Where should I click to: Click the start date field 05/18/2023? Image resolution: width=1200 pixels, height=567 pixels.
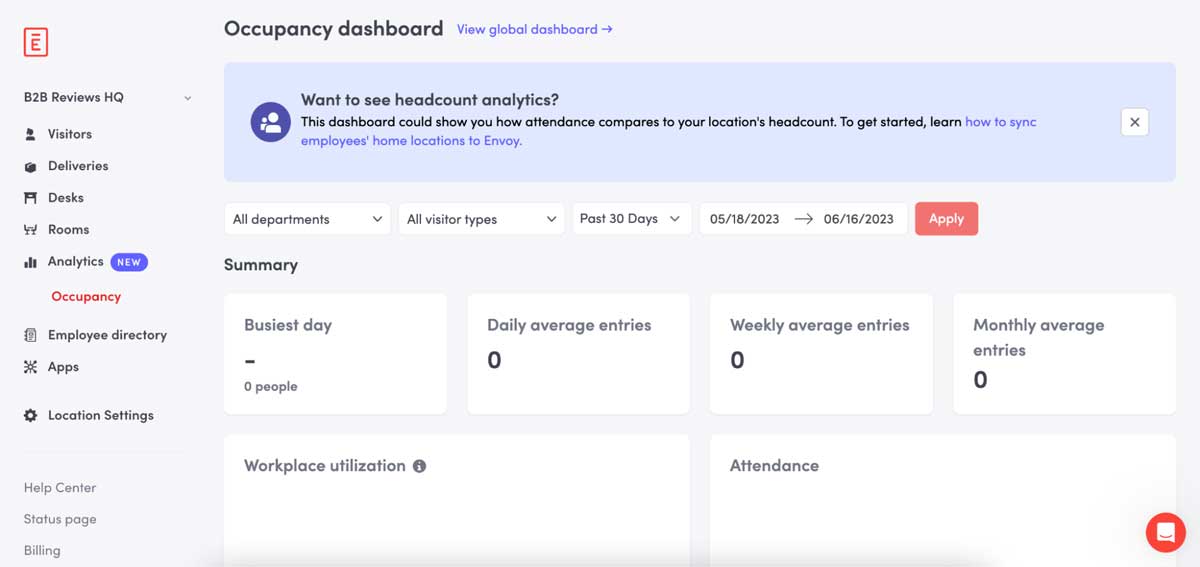point(744,219)
